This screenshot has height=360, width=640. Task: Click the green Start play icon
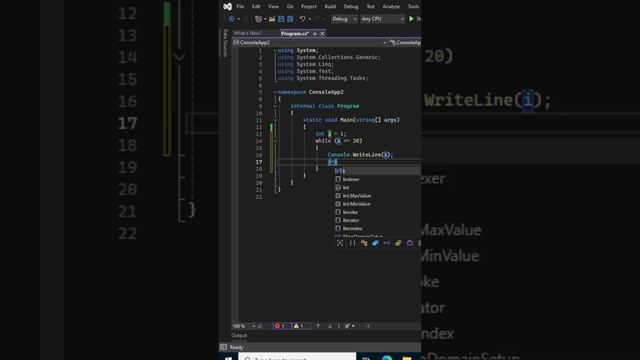[x=411, y=19]
